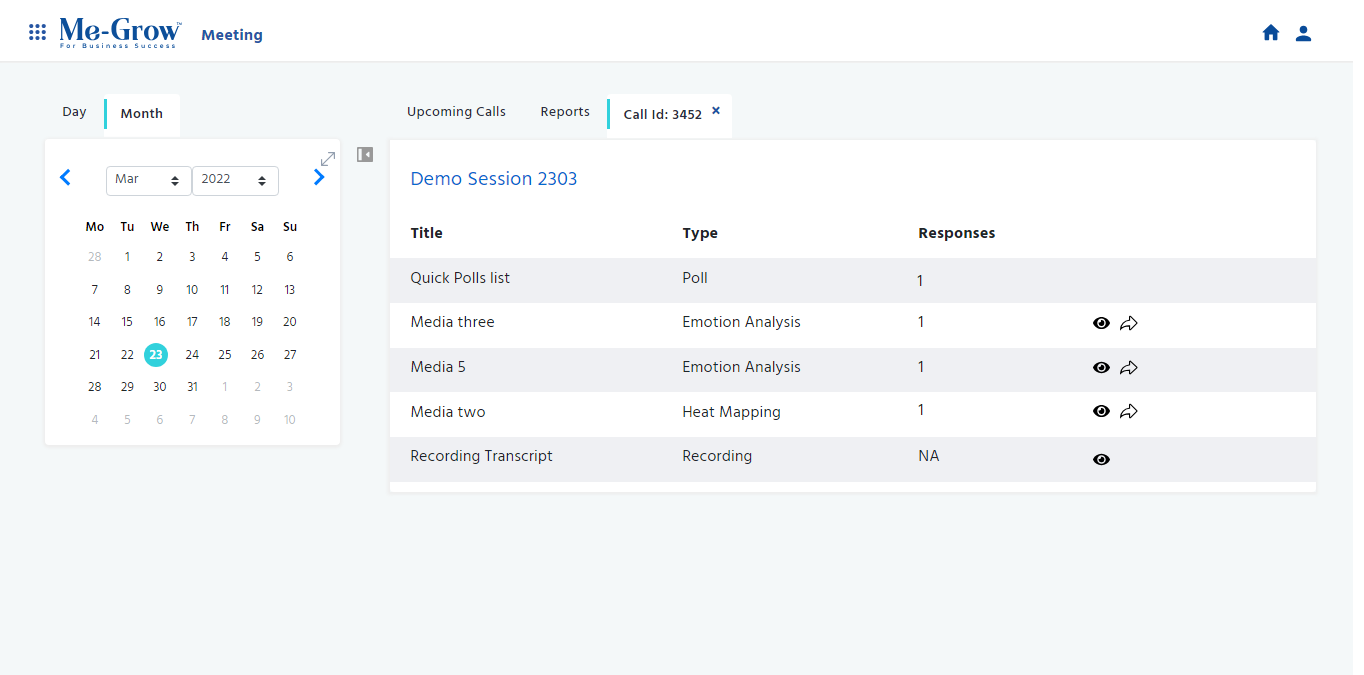Open the Demo Session 2303 link
Image resolution: width=1364 pixels, height=675 pixels.
(x=493, y=178)
